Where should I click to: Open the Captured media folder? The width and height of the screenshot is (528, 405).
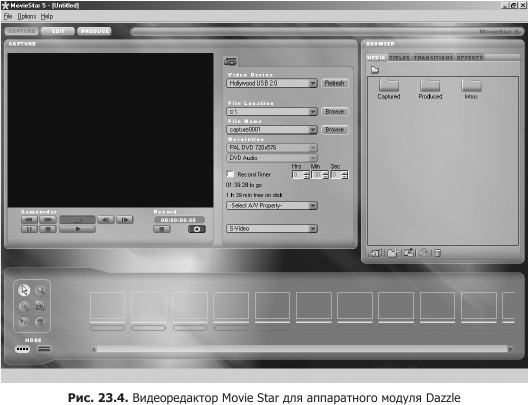click(389, 89)
